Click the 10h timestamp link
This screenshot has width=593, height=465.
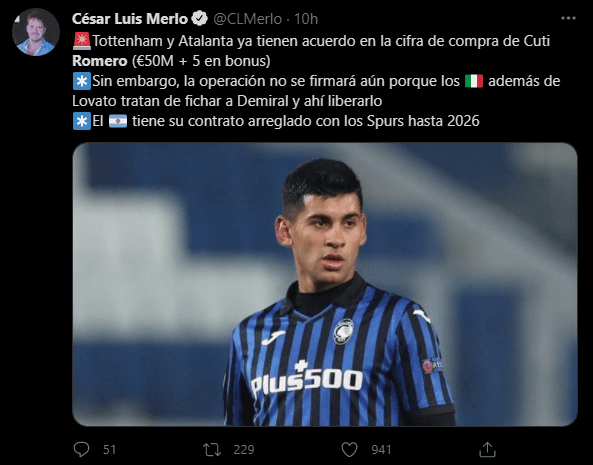tap(306, 19)
